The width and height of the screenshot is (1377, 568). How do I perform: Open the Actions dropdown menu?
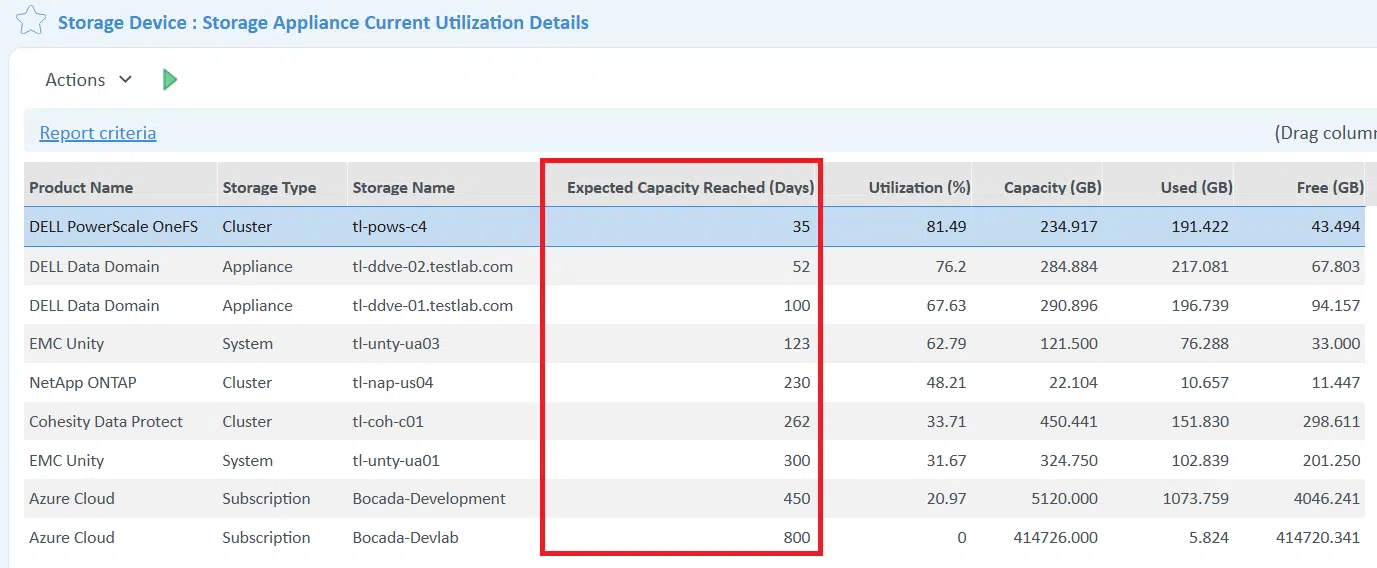tap(88, 80)
